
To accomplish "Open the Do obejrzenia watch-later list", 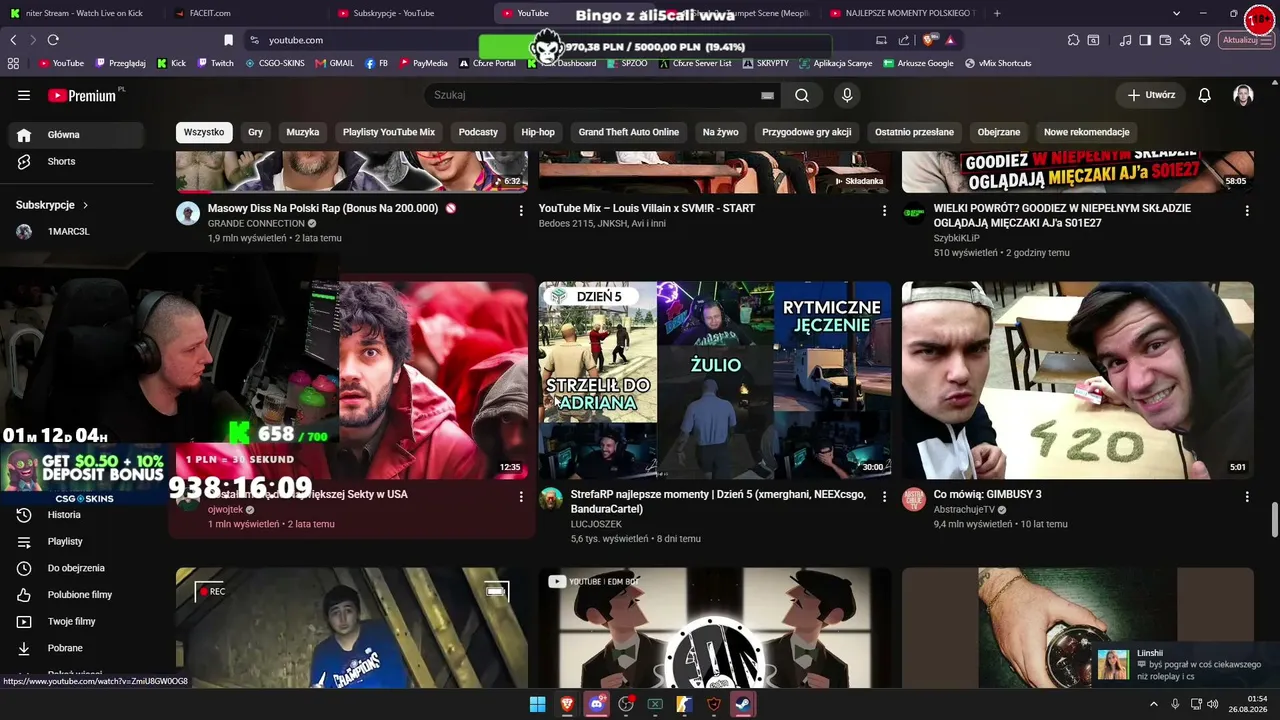I will click(x=76, y=568).
